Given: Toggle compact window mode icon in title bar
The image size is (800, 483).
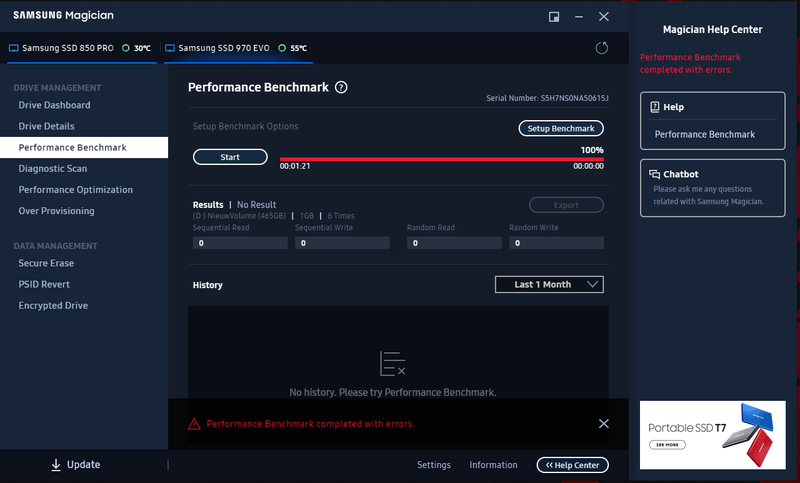Looking at the screenshot, I should tap(554, 17).
